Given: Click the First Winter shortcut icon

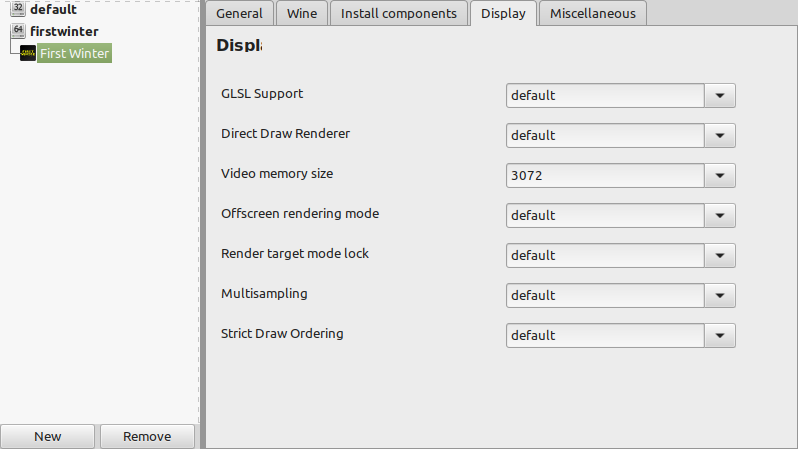Looking at the screenshot, I should tap(27, 53).
